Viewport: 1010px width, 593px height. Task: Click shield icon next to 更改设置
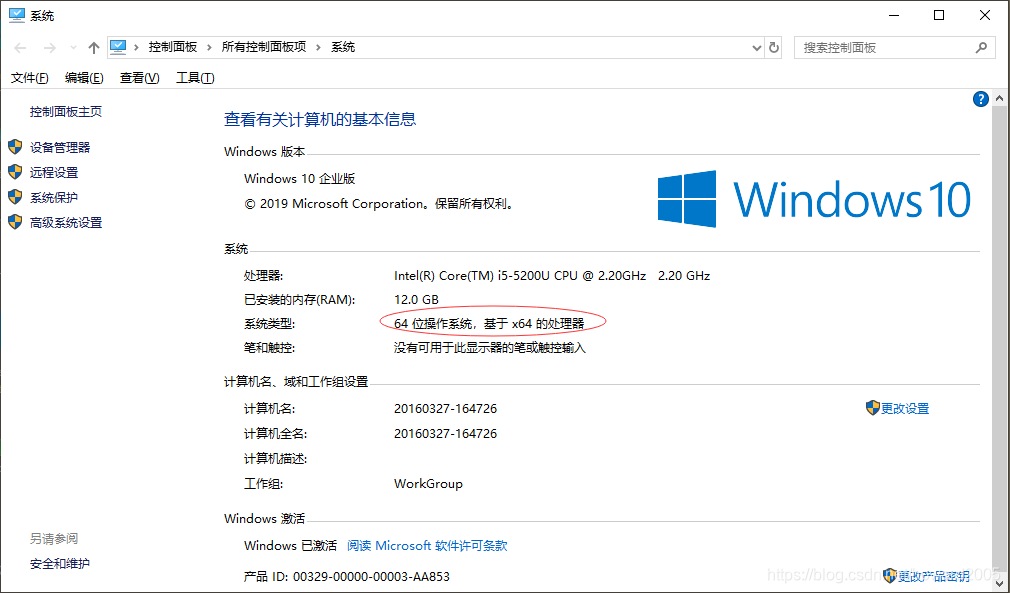click(x=873, y=408)
